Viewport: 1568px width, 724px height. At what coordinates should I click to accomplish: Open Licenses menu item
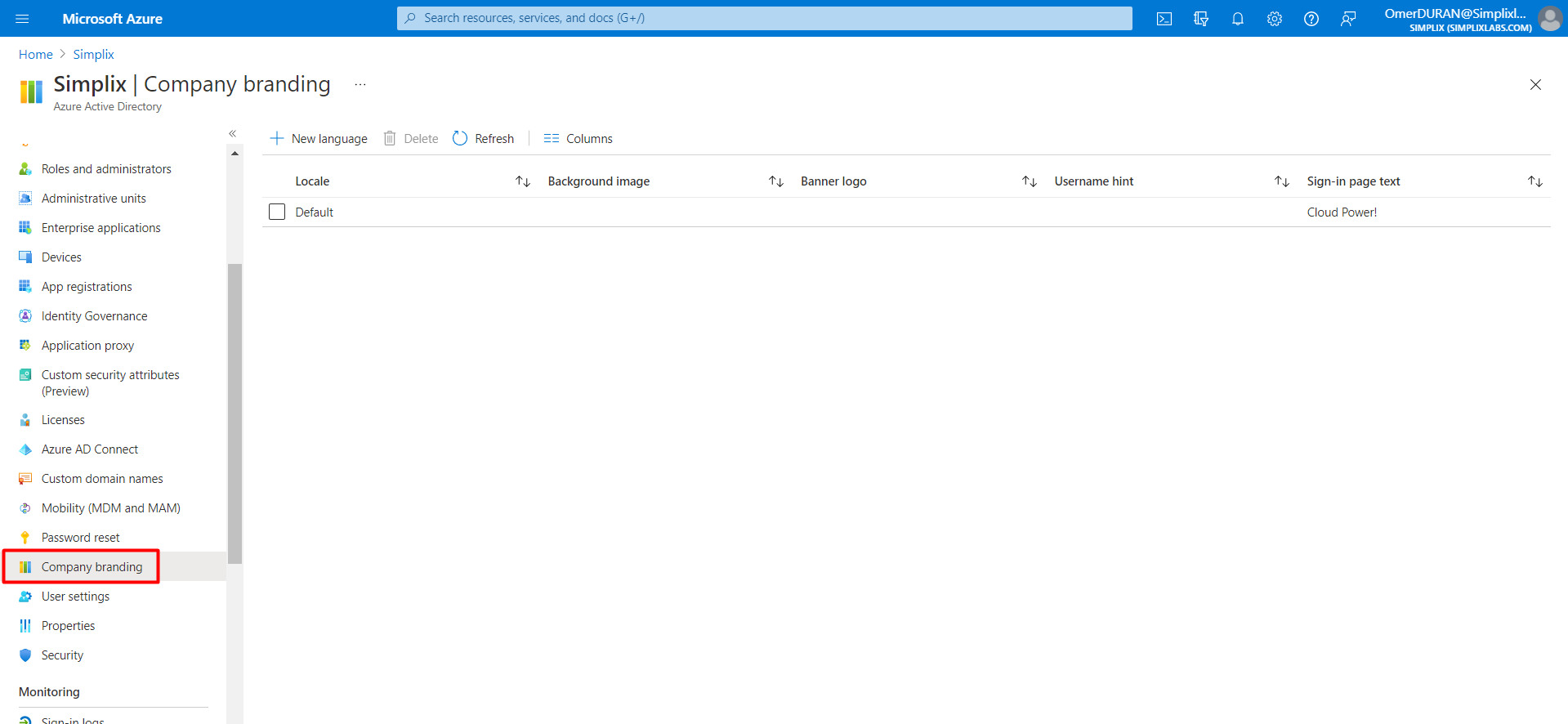click(63, 420)
